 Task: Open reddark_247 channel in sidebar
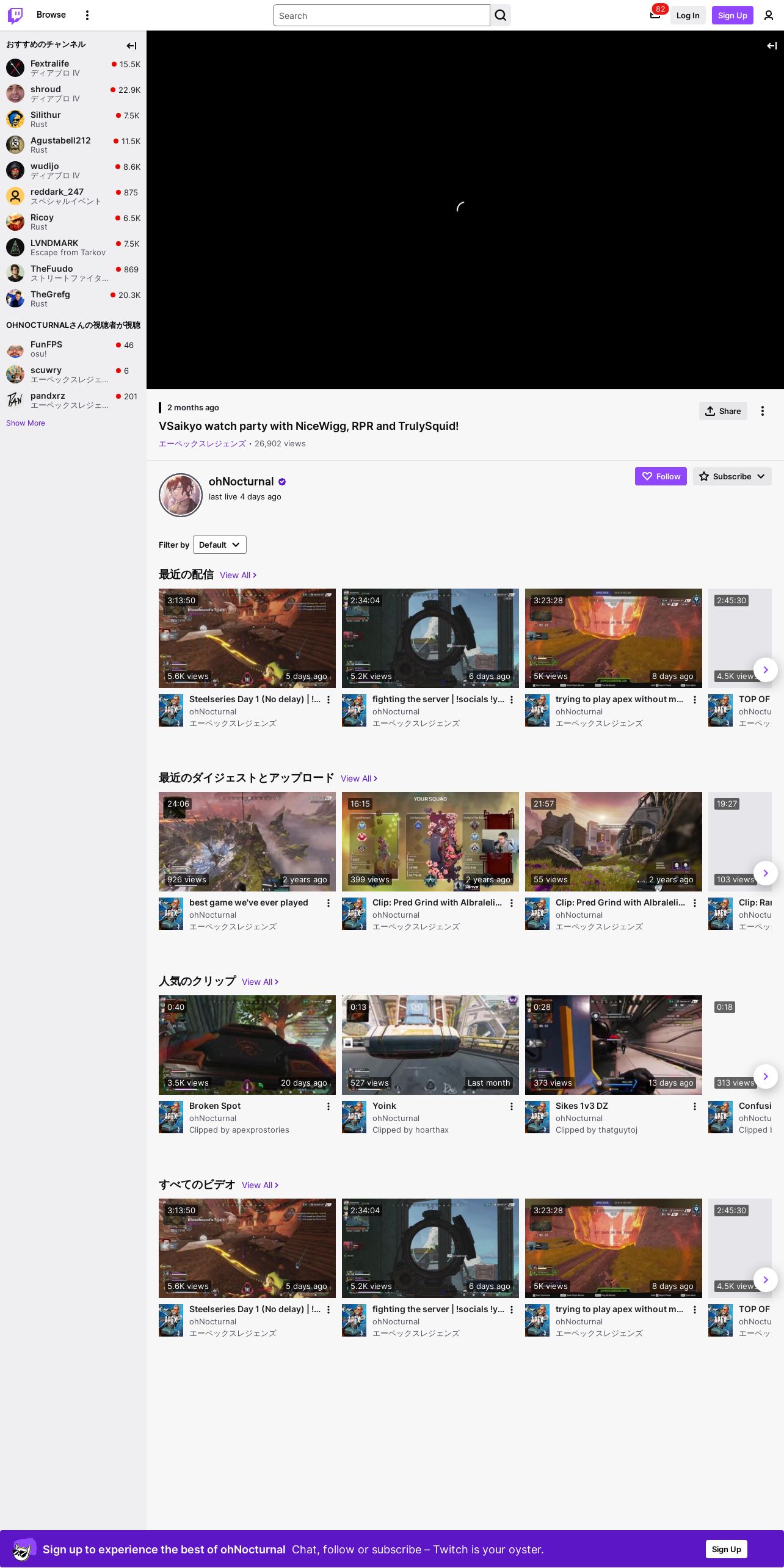tap(73, 196)
